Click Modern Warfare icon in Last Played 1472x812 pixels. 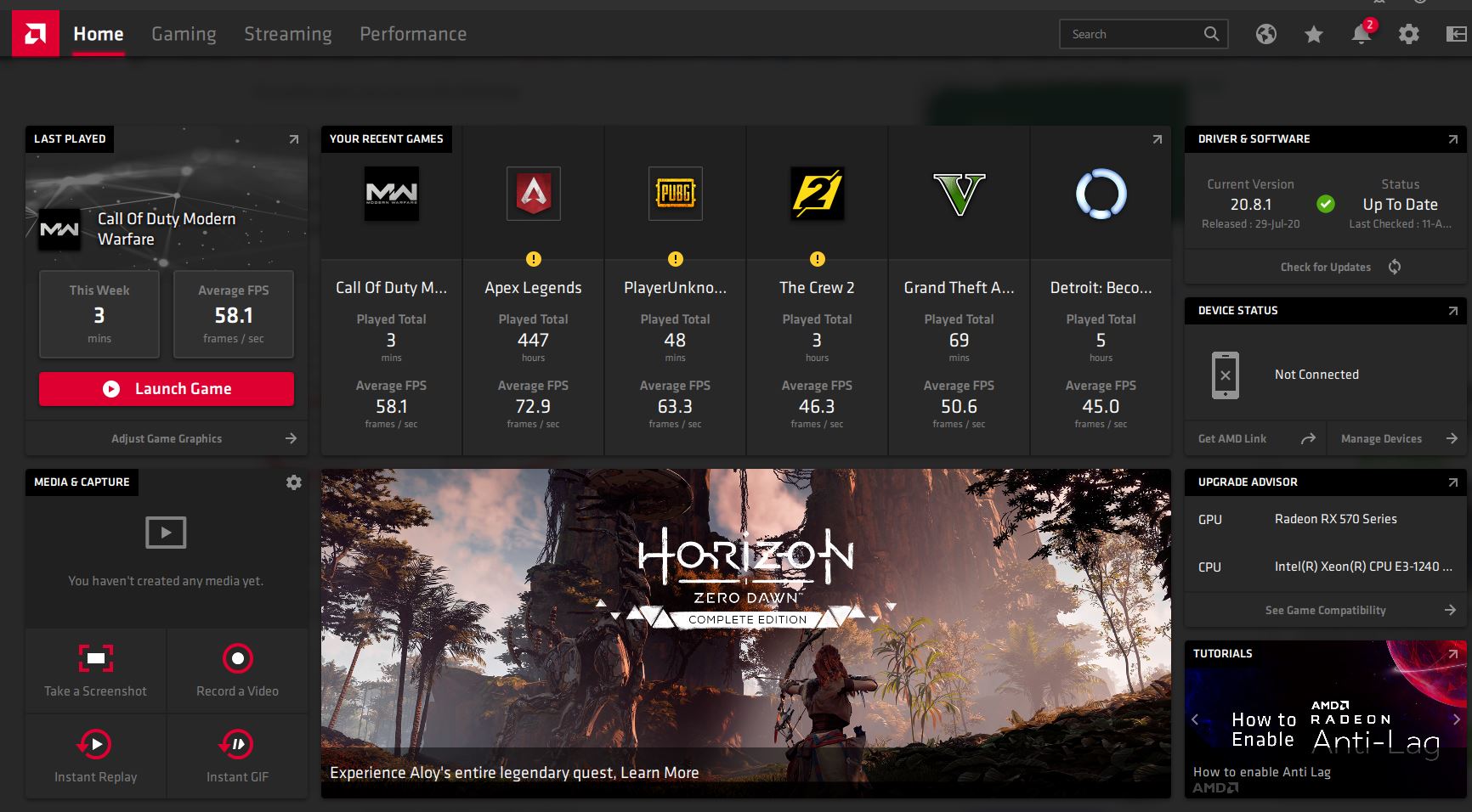[x=59, y=229]
